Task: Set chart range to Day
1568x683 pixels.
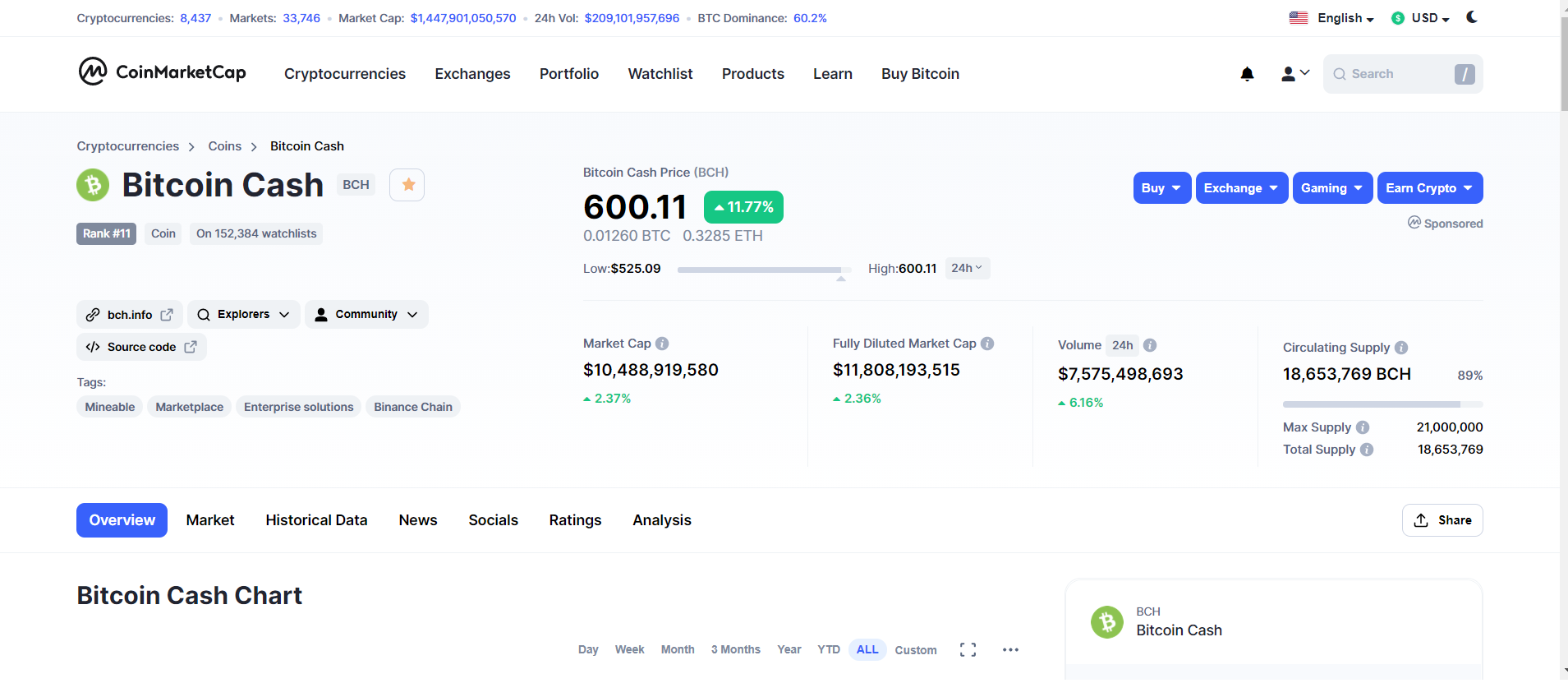Action: tap(588, 650)
